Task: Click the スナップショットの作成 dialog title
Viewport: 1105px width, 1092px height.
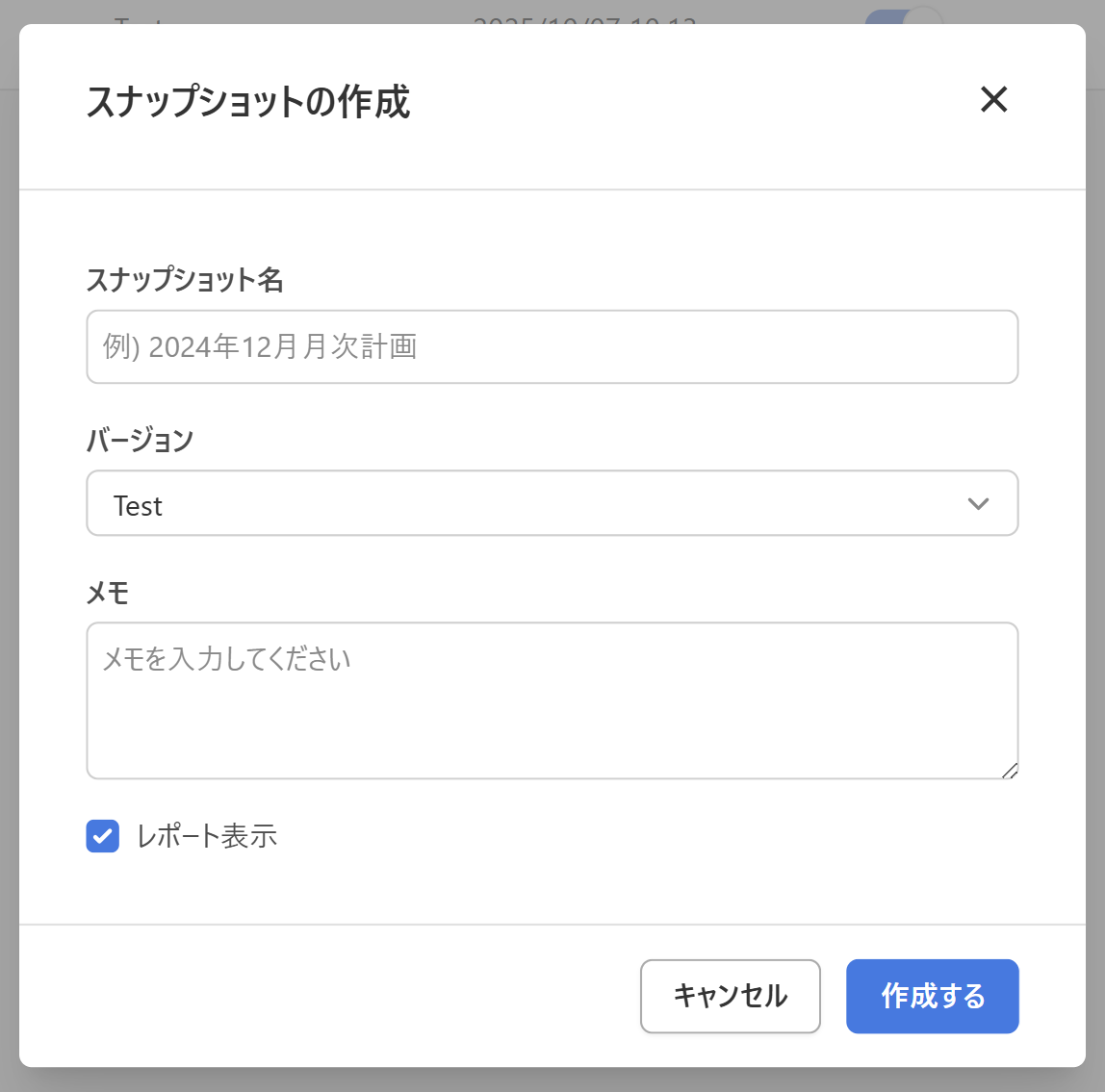Action: coord(248,102)
